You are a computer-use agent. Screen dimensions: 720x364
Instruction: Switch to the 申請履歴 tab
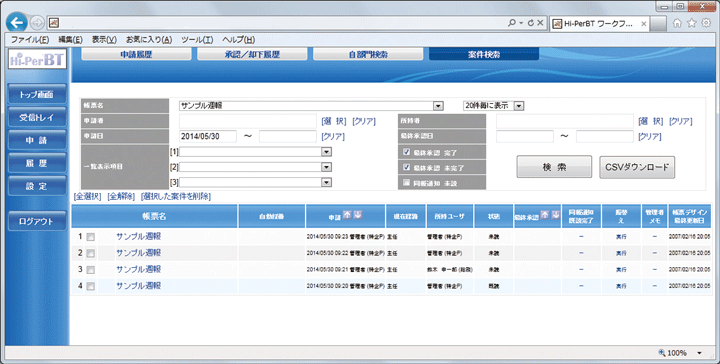[x=136, y=54]
